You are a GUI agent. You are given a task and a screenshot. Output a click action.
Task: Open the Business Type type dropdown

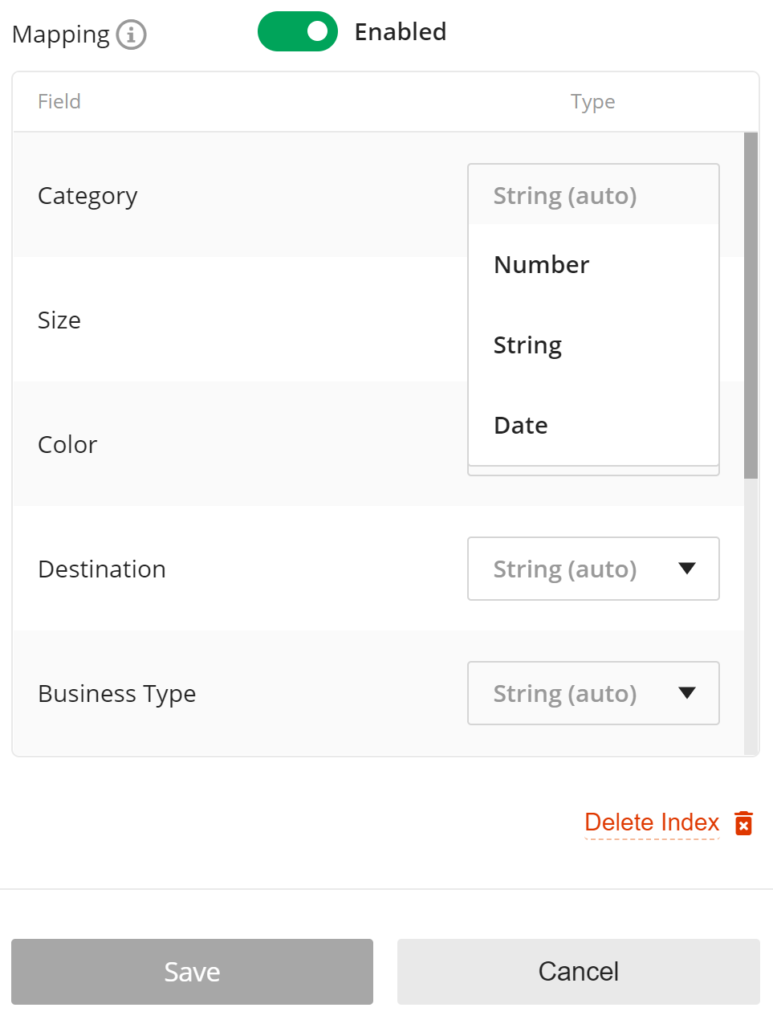[x=593, y=693]
